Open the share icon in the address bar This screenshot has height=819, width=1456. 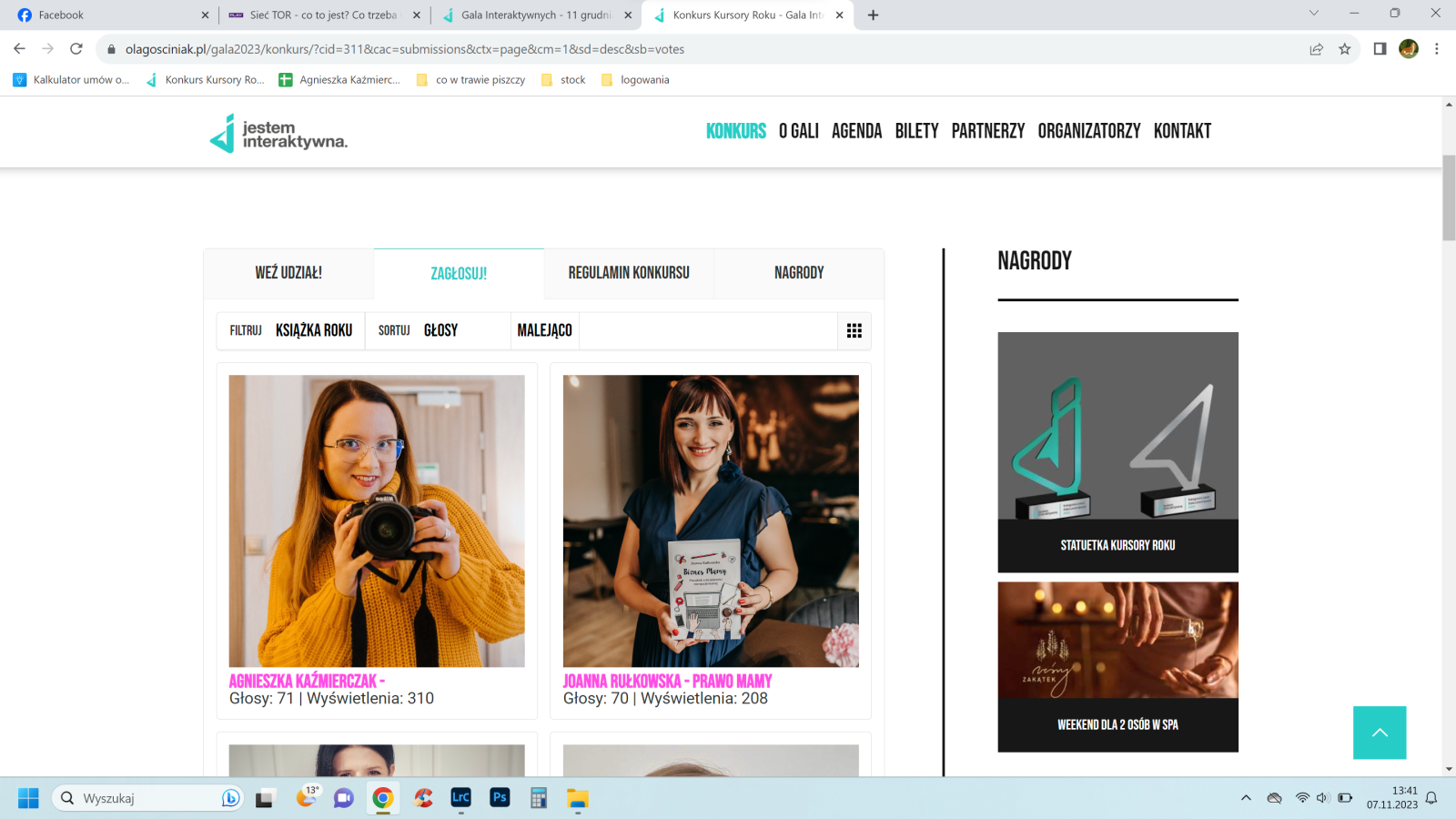[x=1316, y=49]
